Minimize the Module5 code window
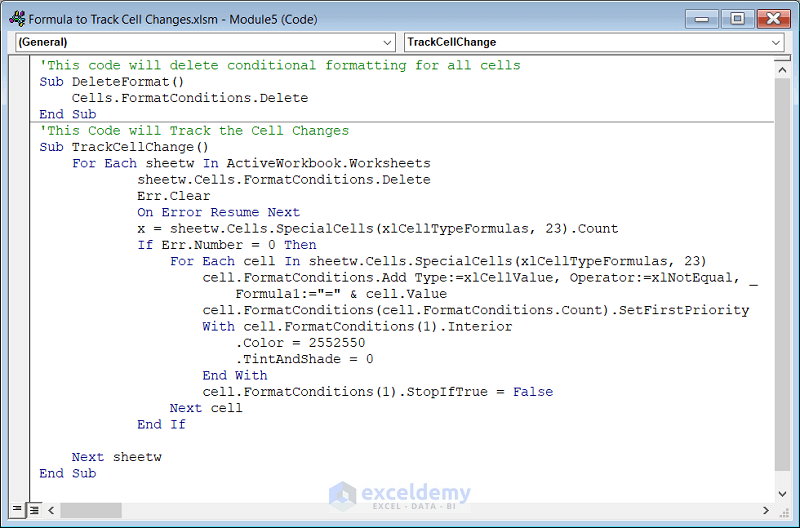The height and width of the screenshot is (528, 800). point(702,19)
